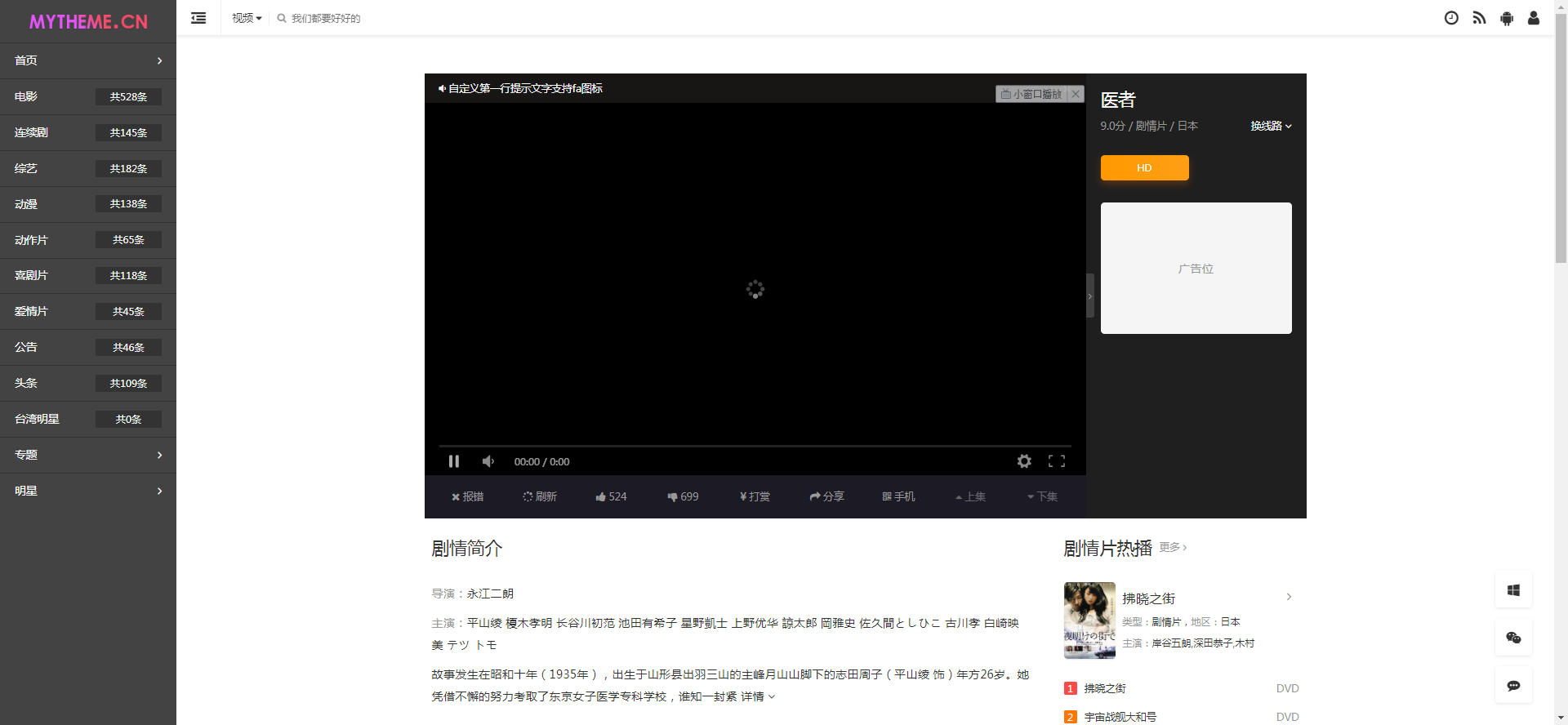Open the 视频 search type dropdown

(x=246, y=18)
